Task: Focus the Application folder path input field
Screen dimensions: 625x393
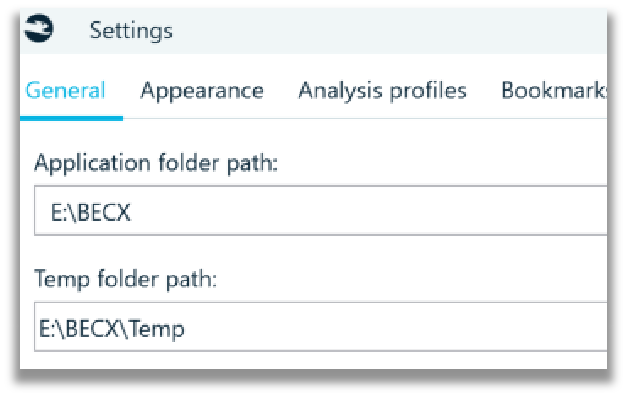Action: click(x=321, y=210)
